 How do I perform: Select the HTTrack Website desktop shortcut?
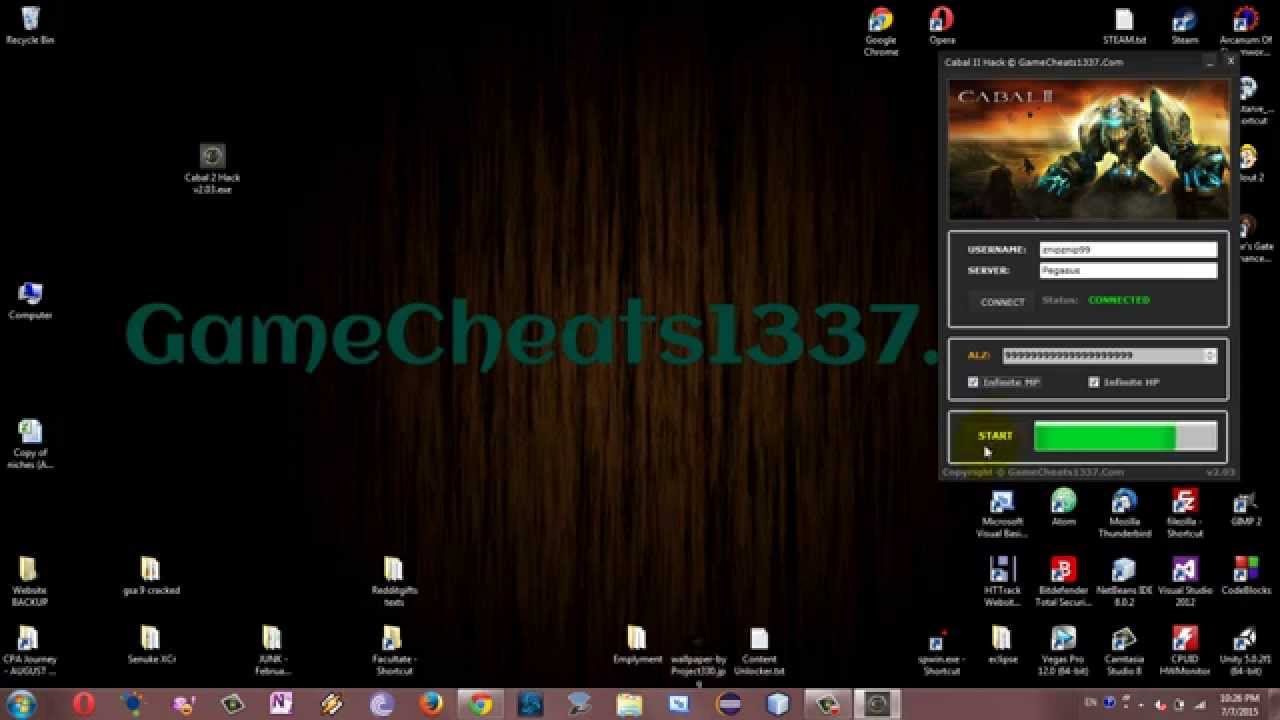[x=1002, y=582]
